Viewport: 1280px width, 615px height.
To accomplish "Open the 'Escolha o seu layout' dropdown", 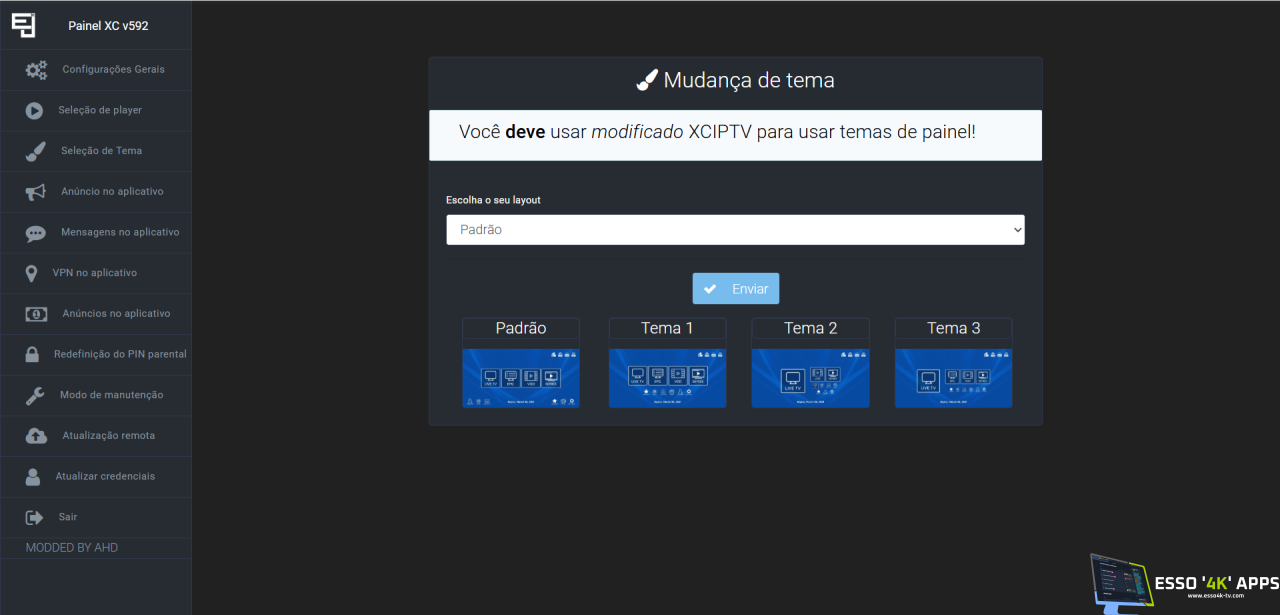I will click(735, 230).
